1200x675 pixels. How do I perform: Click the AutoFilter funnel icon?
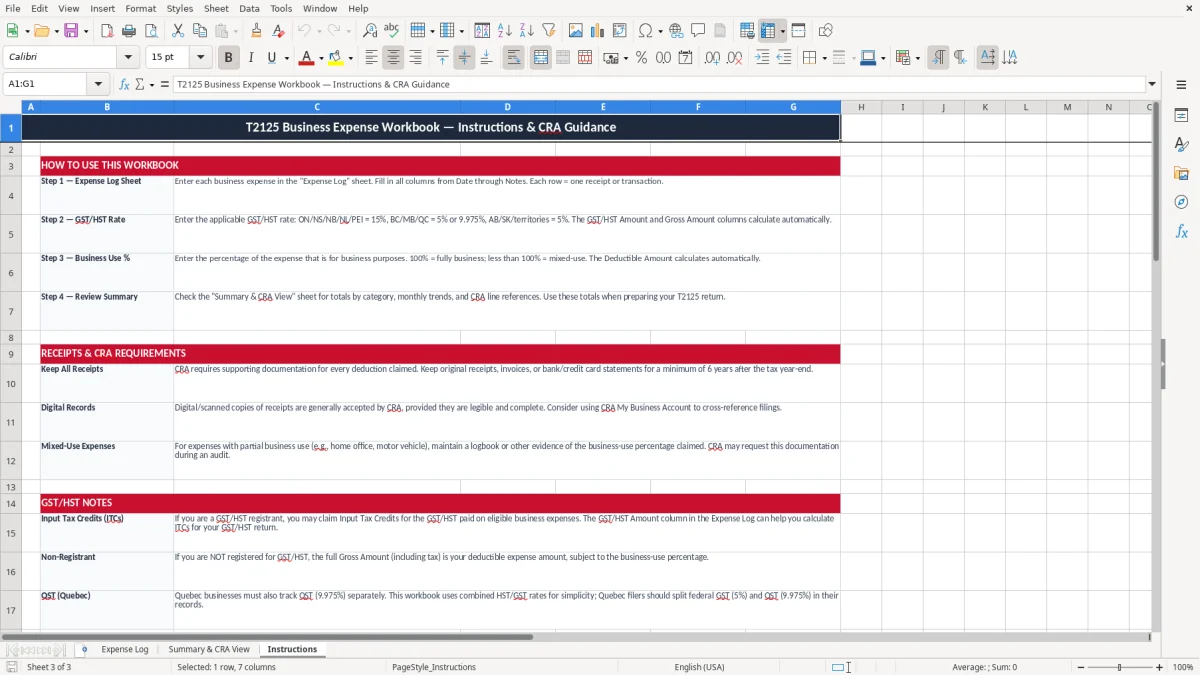(549, 31)
